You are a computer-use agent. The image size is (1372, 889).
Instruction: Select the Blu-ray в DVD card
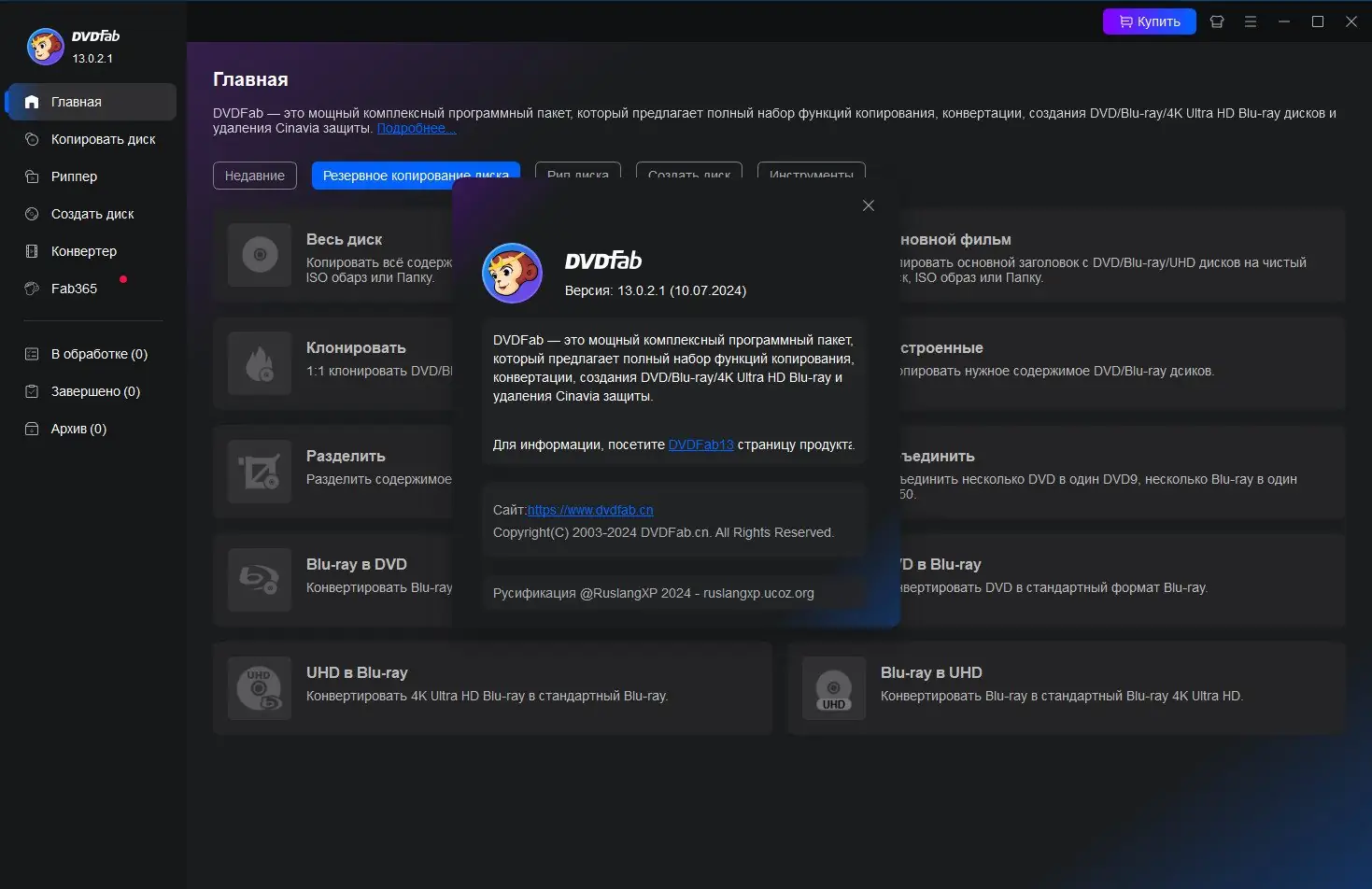[332, 580]
